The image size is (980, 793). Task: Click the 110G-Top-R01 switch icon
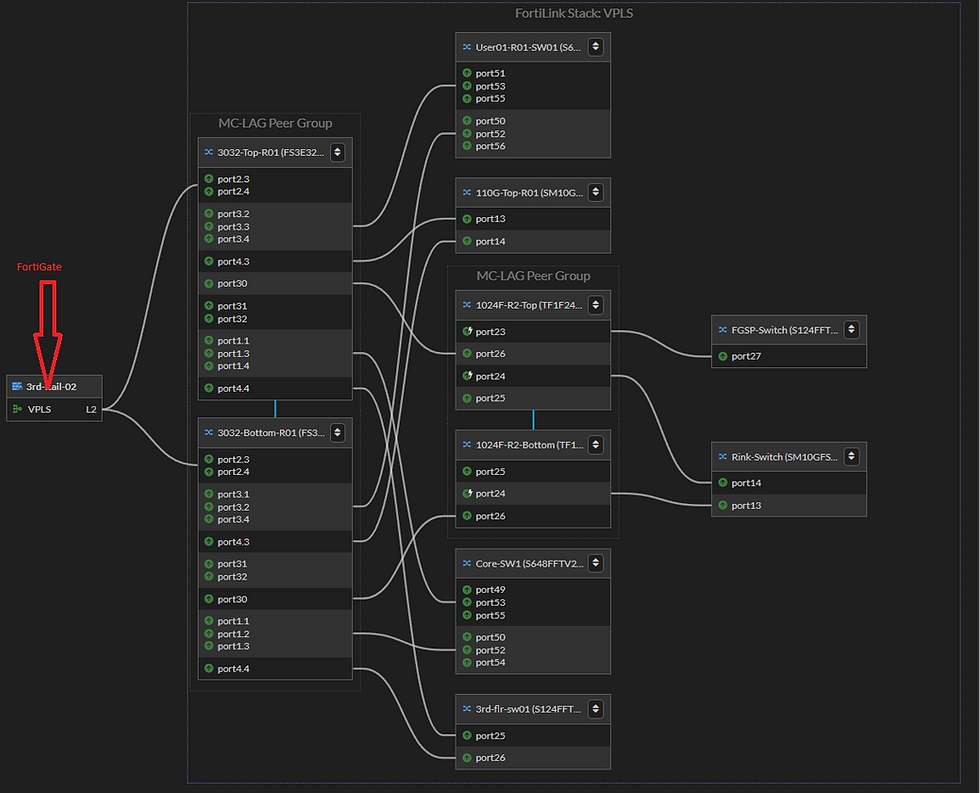[x=467, y=192]
